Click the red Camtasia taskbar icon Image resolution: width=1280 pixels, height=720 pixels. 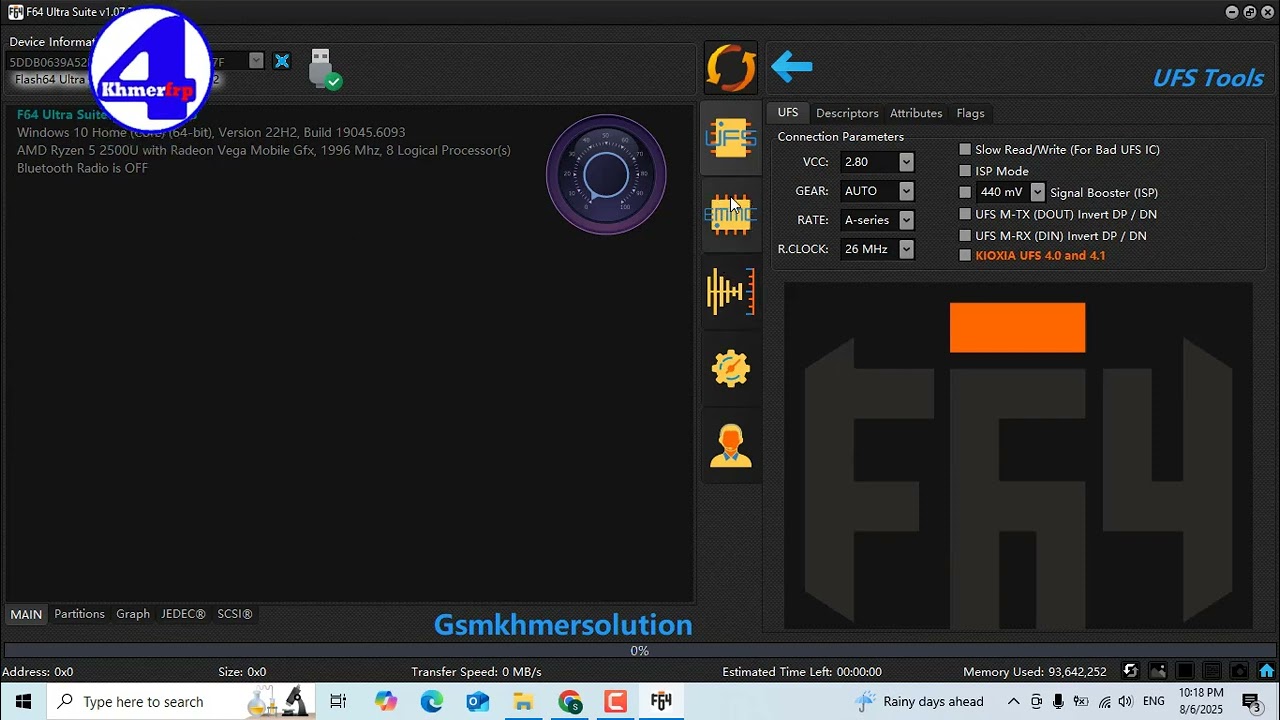[615, 702]
